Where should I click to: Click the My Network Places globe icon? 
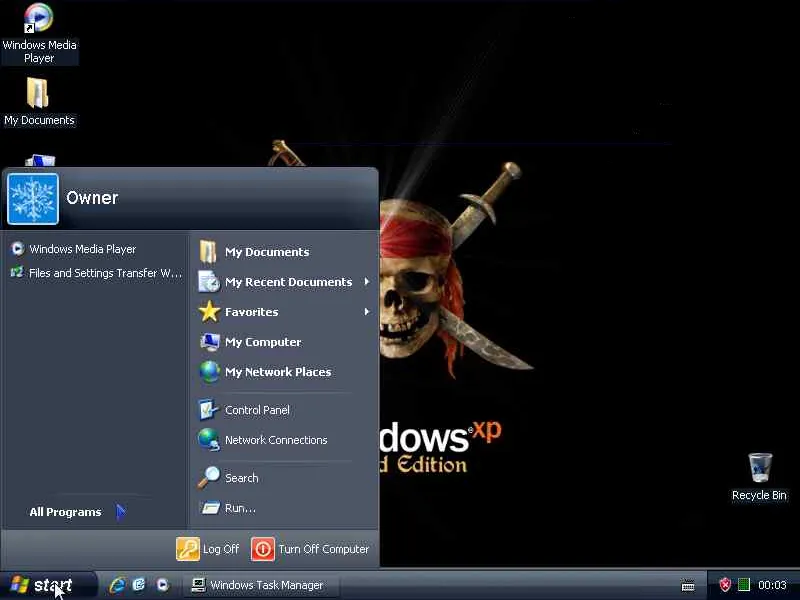coord(209,372)
